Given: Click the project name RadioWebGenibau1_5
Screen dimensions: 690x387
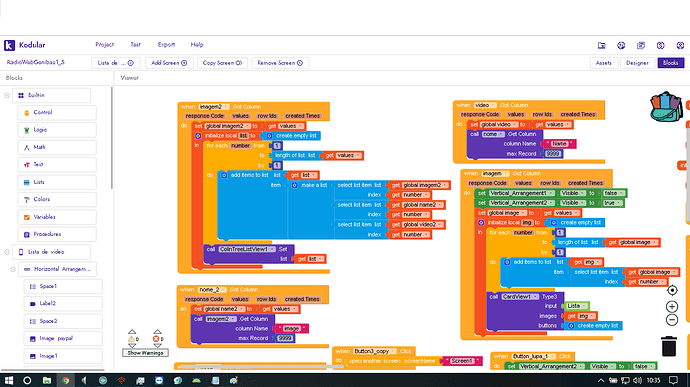Looking at the screenshot, I should [x=35, y=63].
